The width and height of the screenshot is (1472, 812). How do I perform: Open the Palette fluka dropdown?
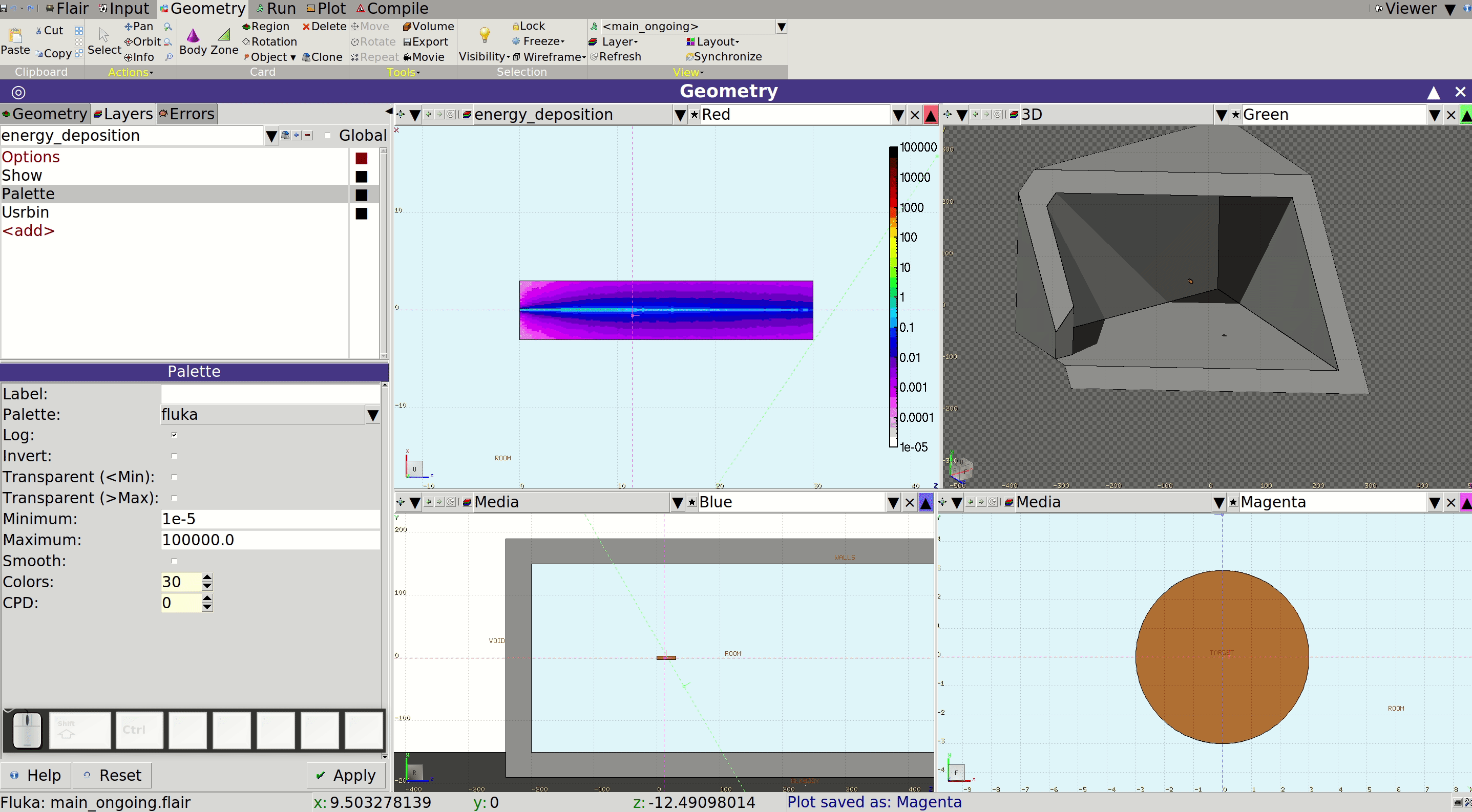(372, 415)
